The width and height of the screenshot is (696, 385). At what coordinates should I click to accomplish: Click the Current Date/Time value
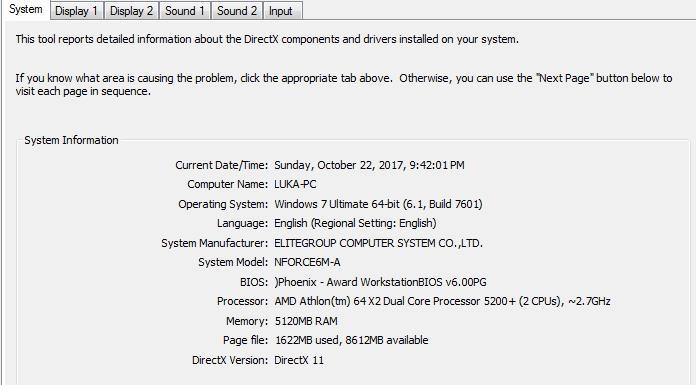[369, 165]
